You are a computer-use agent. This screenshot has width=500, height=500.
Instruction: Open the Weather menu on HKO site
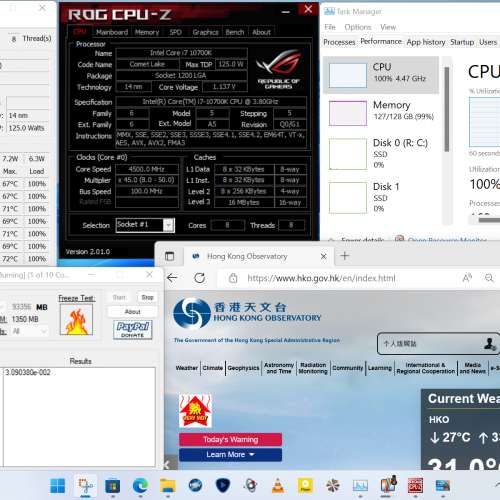[x=187, y=368]
